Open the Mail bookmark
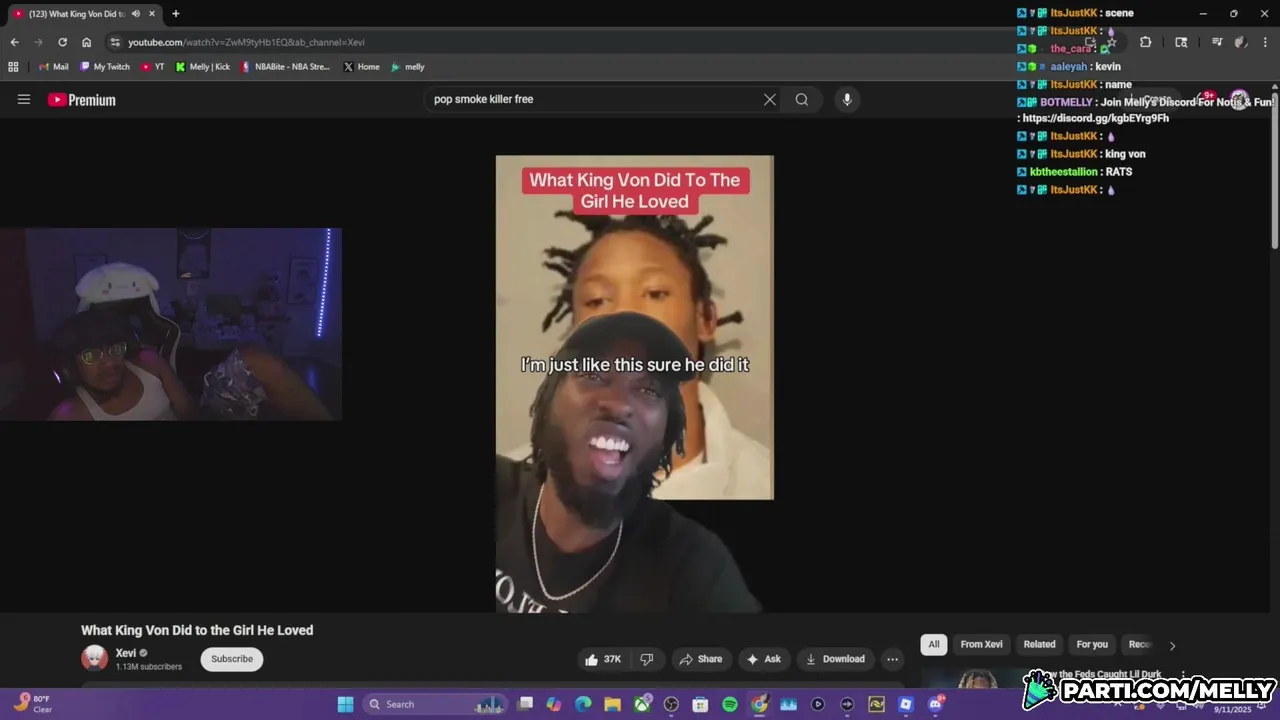 point(53,67)
